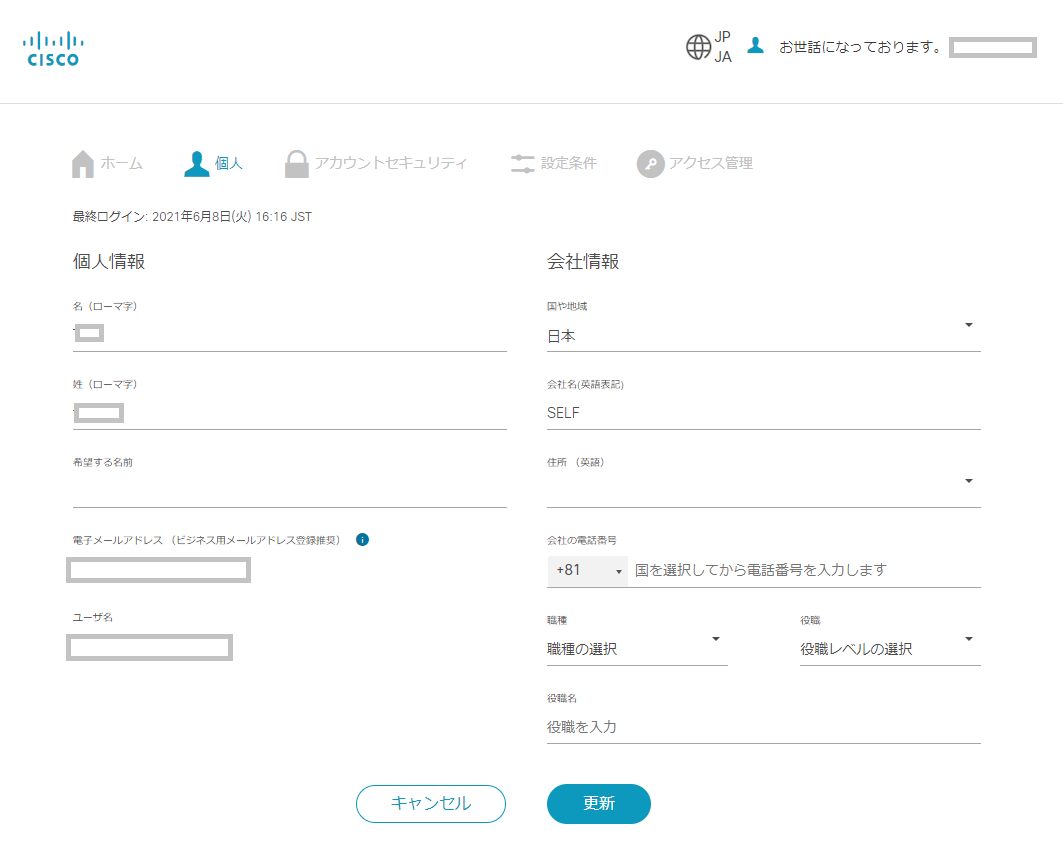Click the ユーザ名 username input field
Viewport: 1063px width, 852px height.
148,647
